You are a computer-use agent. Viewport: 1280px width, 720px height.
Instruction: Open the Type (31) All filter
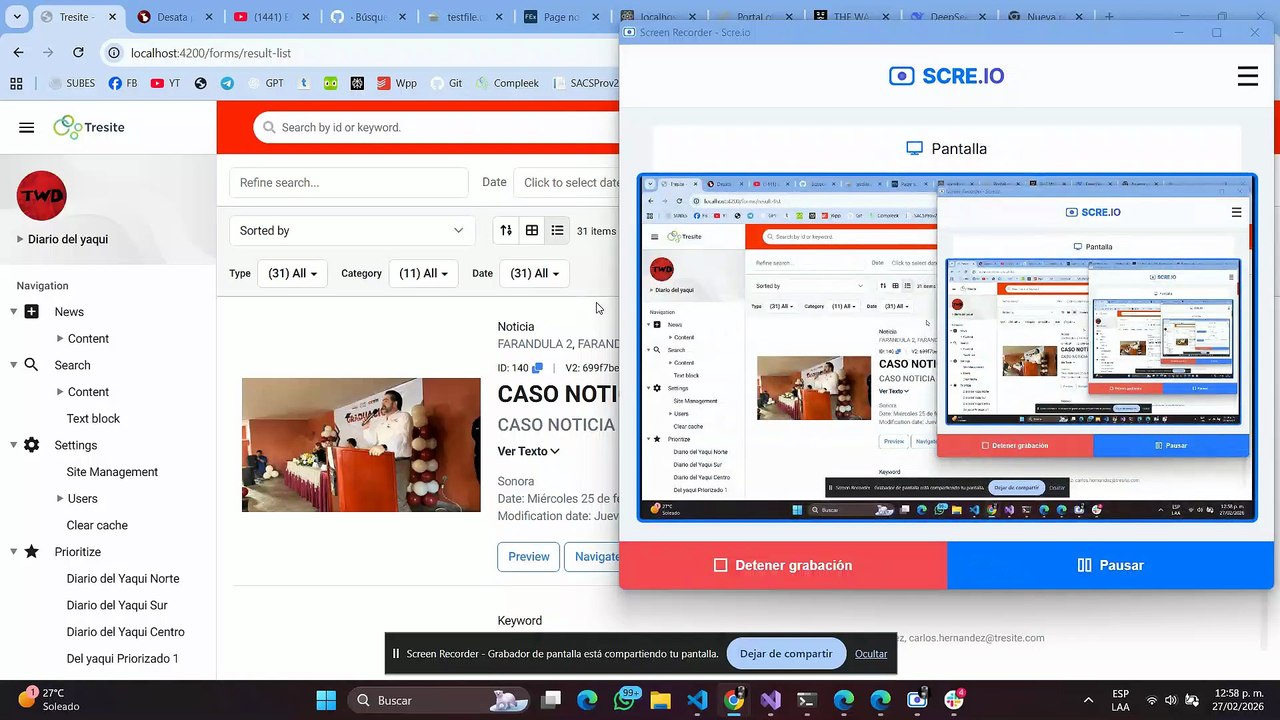pos(292,273)
